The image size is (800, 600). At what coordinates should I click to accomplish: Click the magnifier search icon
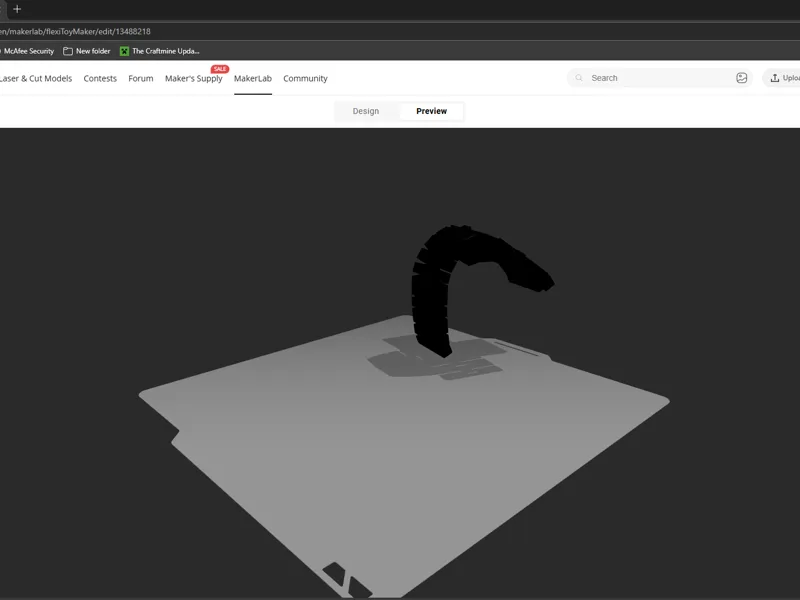[579, 78]
